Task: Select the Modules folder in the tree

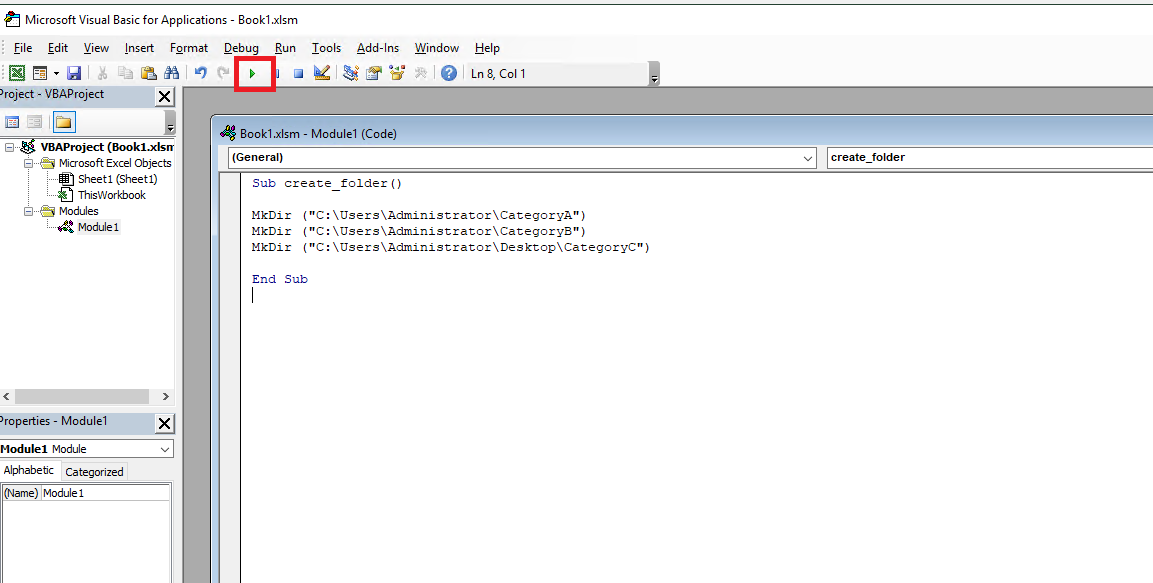Action: coord(79,211)
